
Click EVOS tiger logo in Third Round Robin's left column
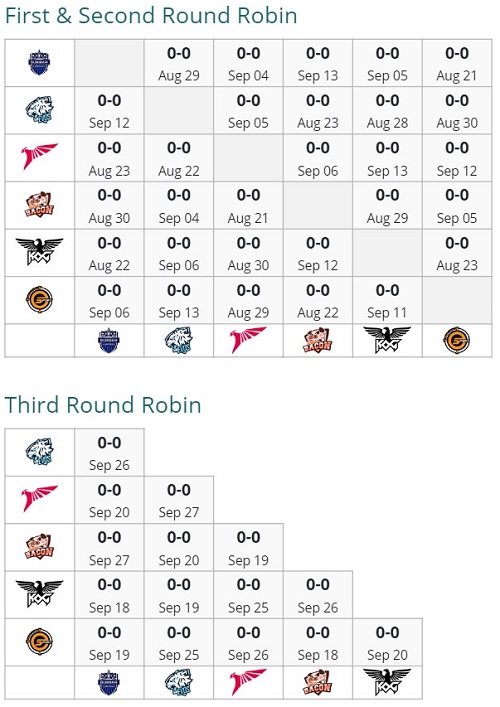[x=39, y=451]
